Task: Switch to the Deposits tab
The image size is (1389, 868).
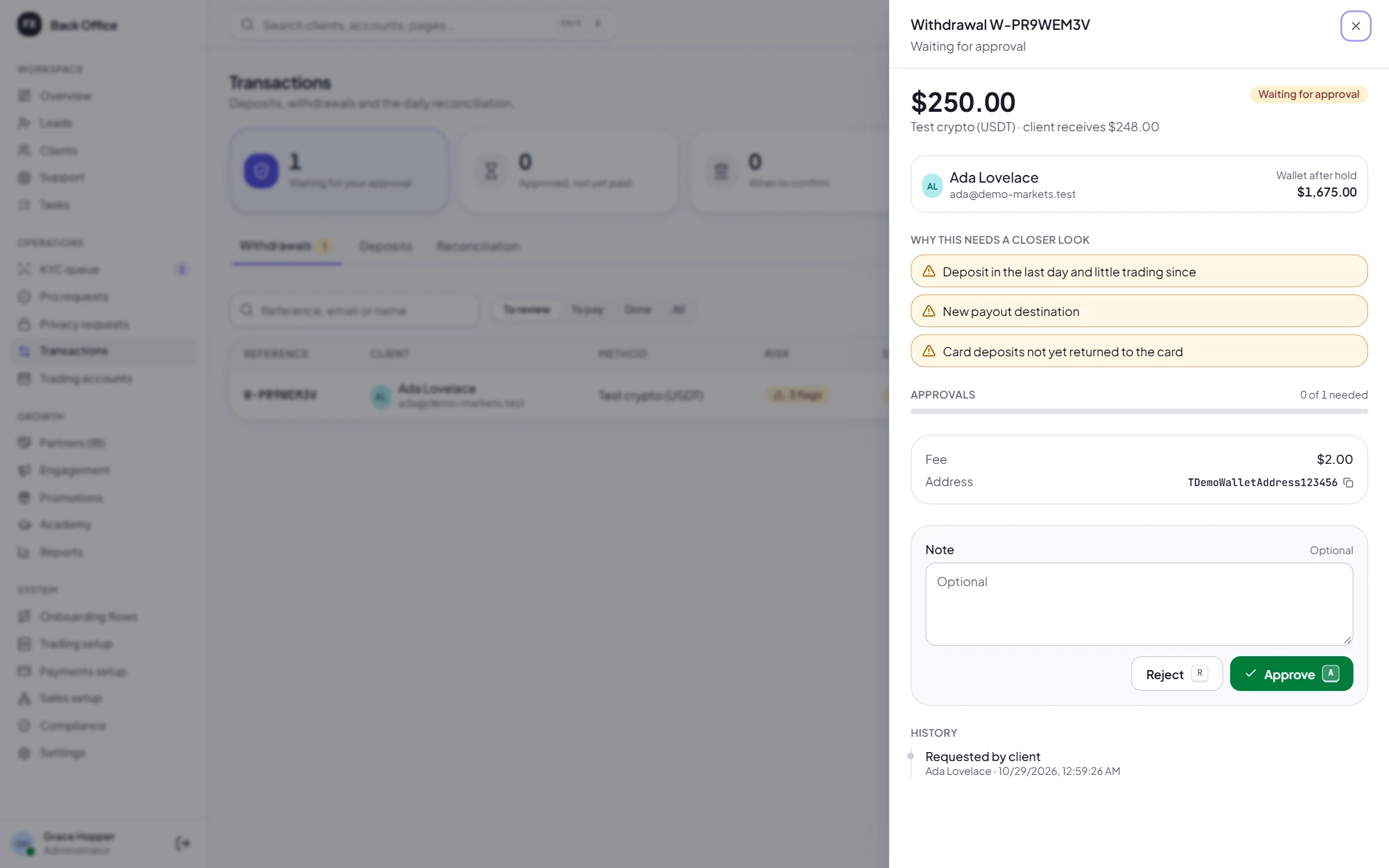Action: click(x=385, y=247)
